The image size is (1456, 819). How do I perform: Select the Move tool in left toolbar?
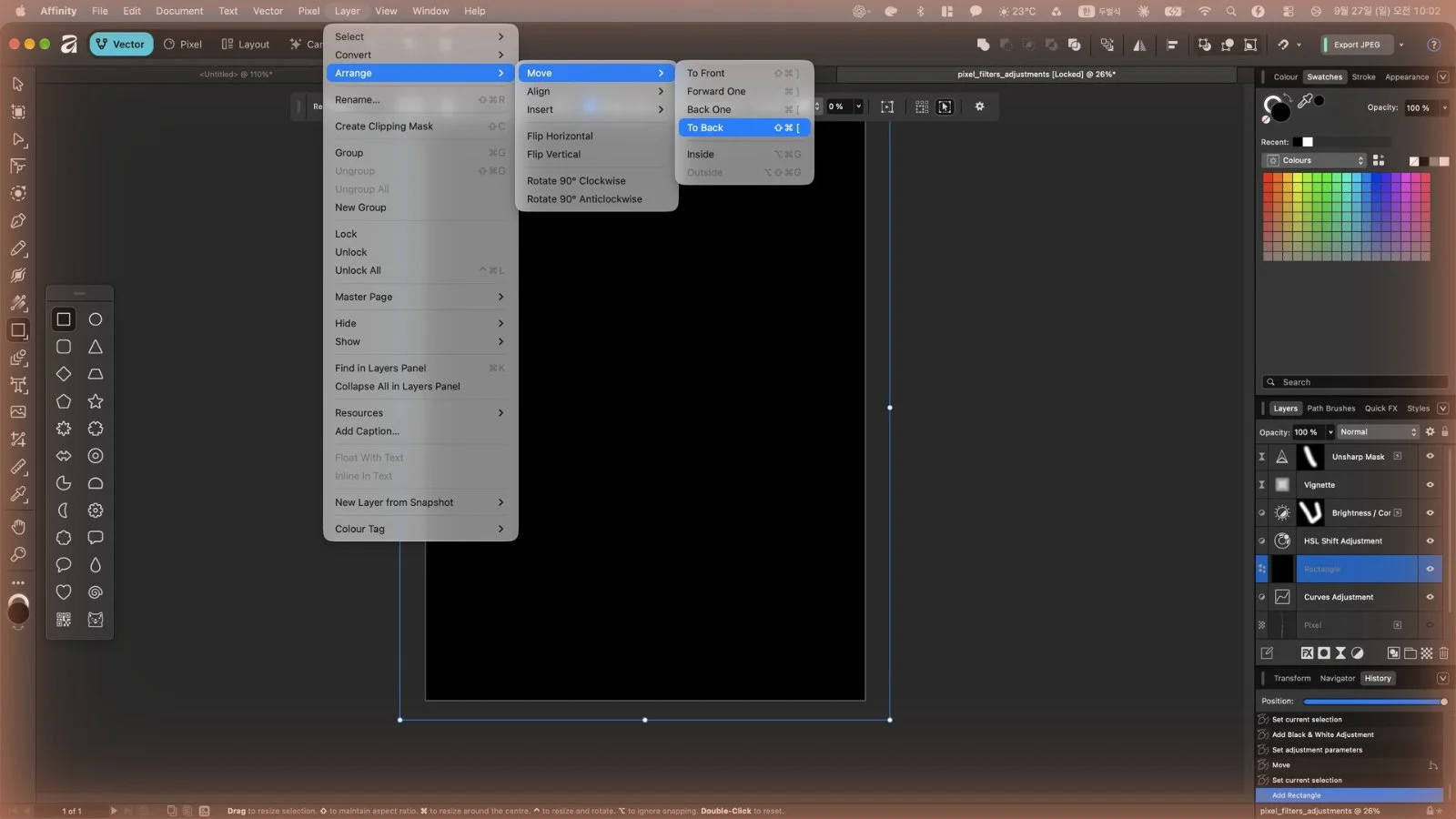pyautogui.click(x=17, y=84)
